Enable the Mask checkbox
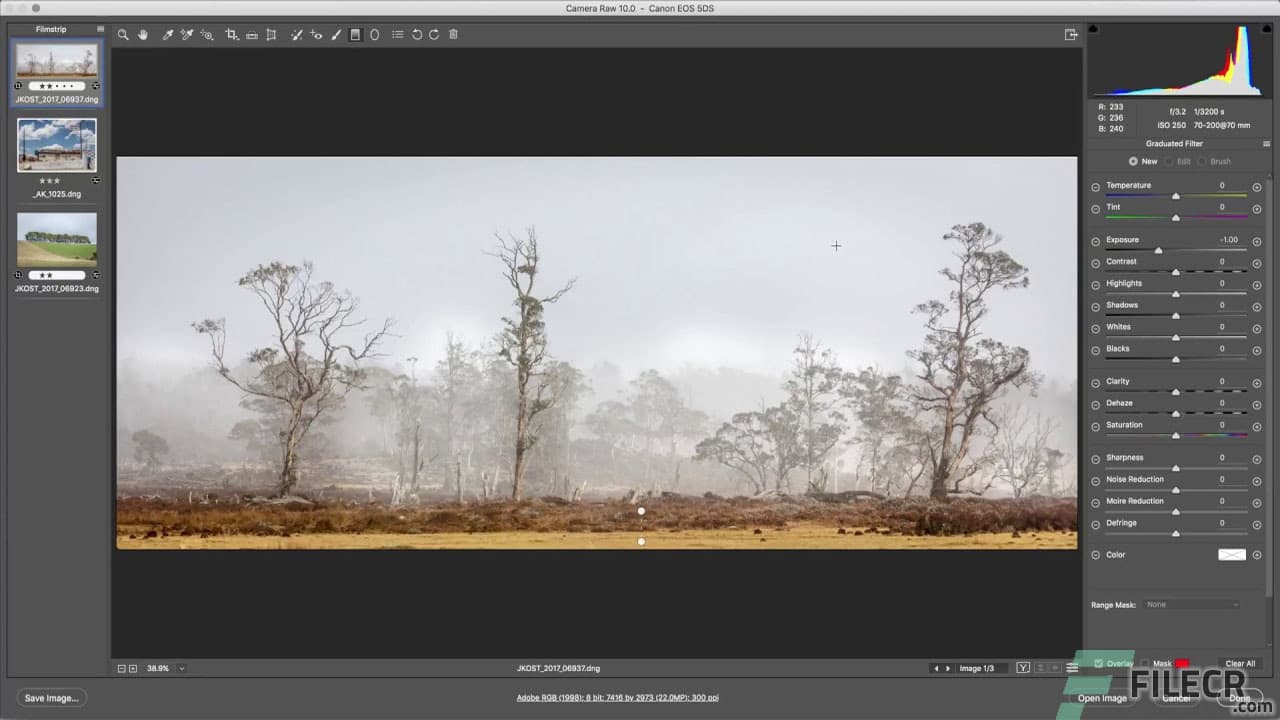Viewport: 1280px width, 720px height. [x=1143, y=663]
